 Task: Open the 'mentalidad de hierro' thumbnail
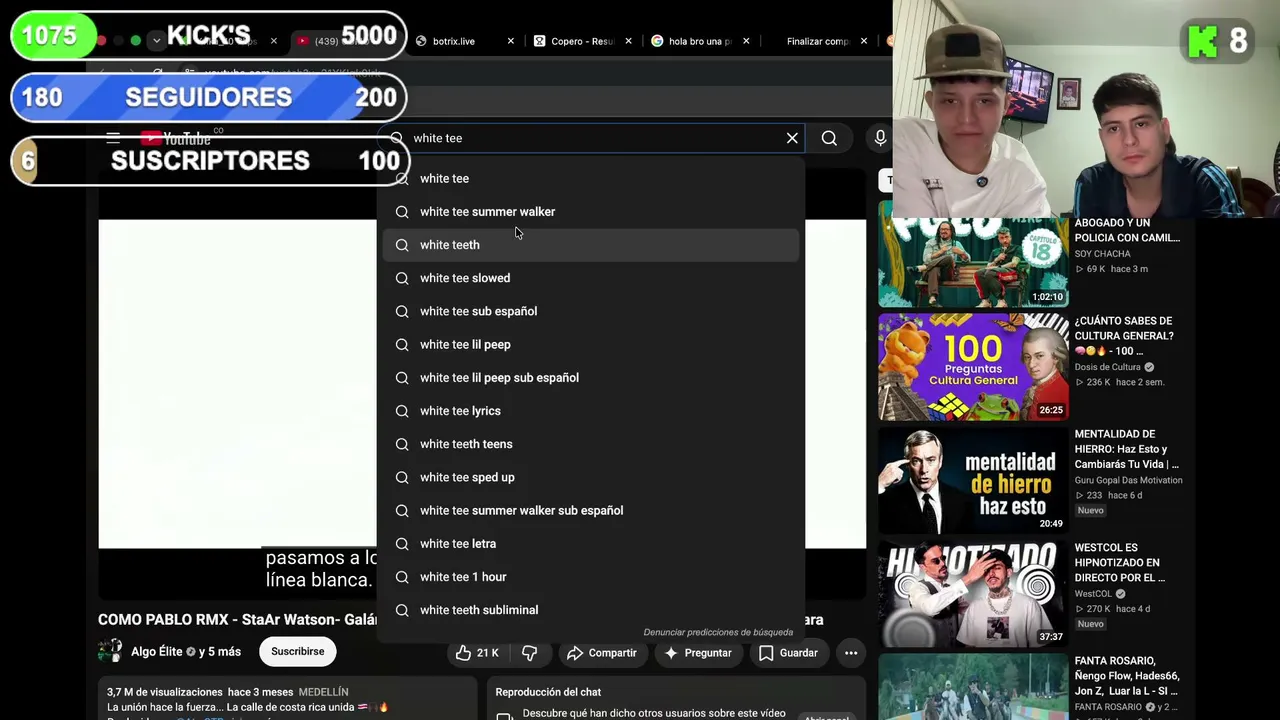(973, 480)
